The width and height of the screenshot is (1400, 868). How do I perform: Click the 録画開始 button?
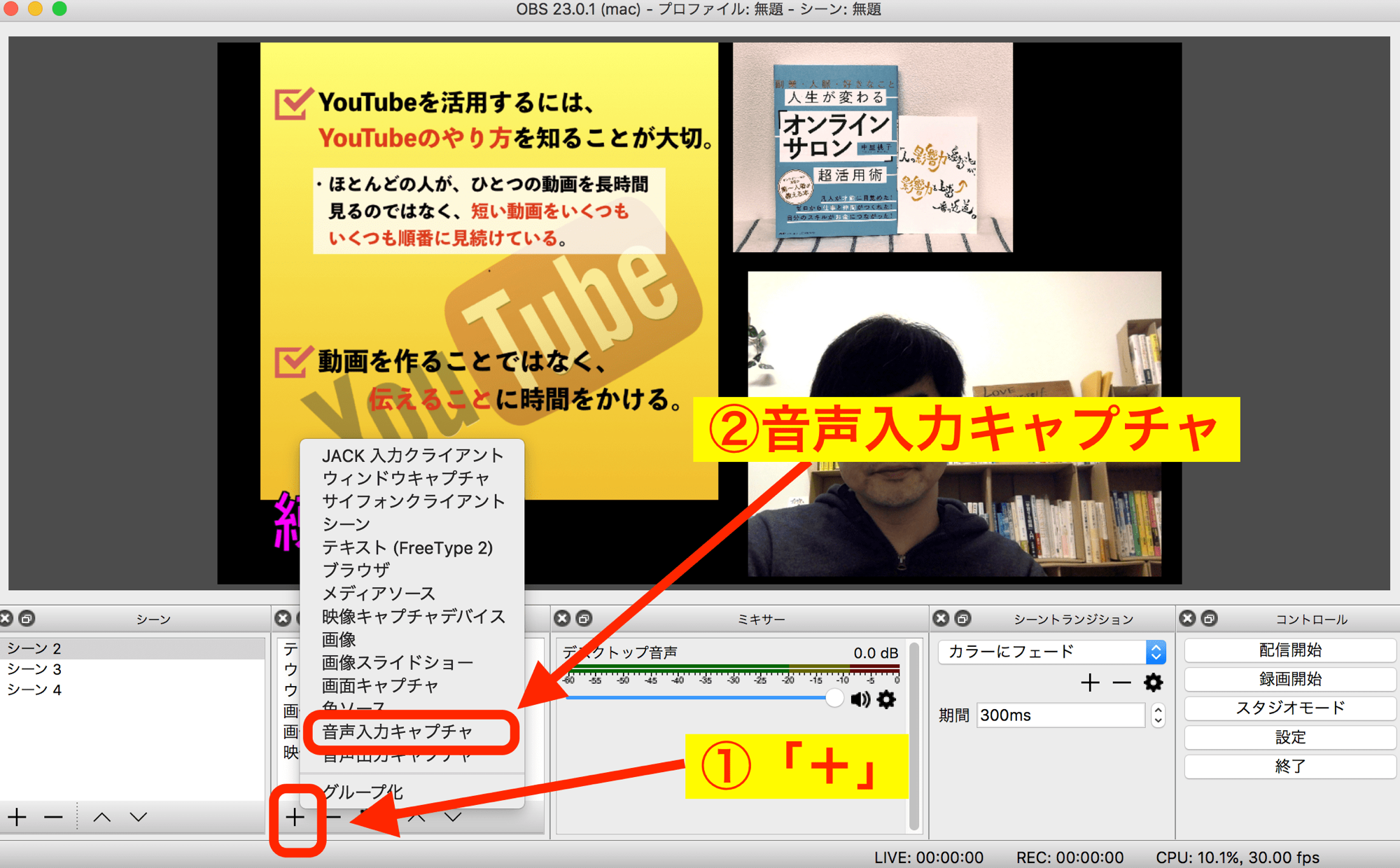click(1290, 679)
